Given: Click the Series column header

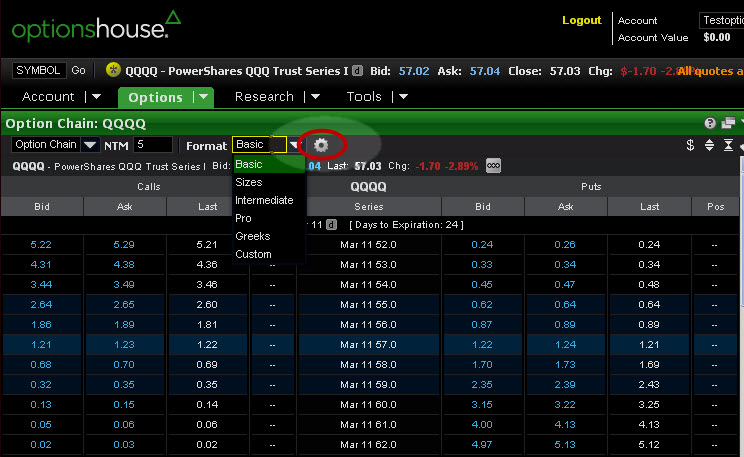Looking at the screenshot, I should click(369, 206).
